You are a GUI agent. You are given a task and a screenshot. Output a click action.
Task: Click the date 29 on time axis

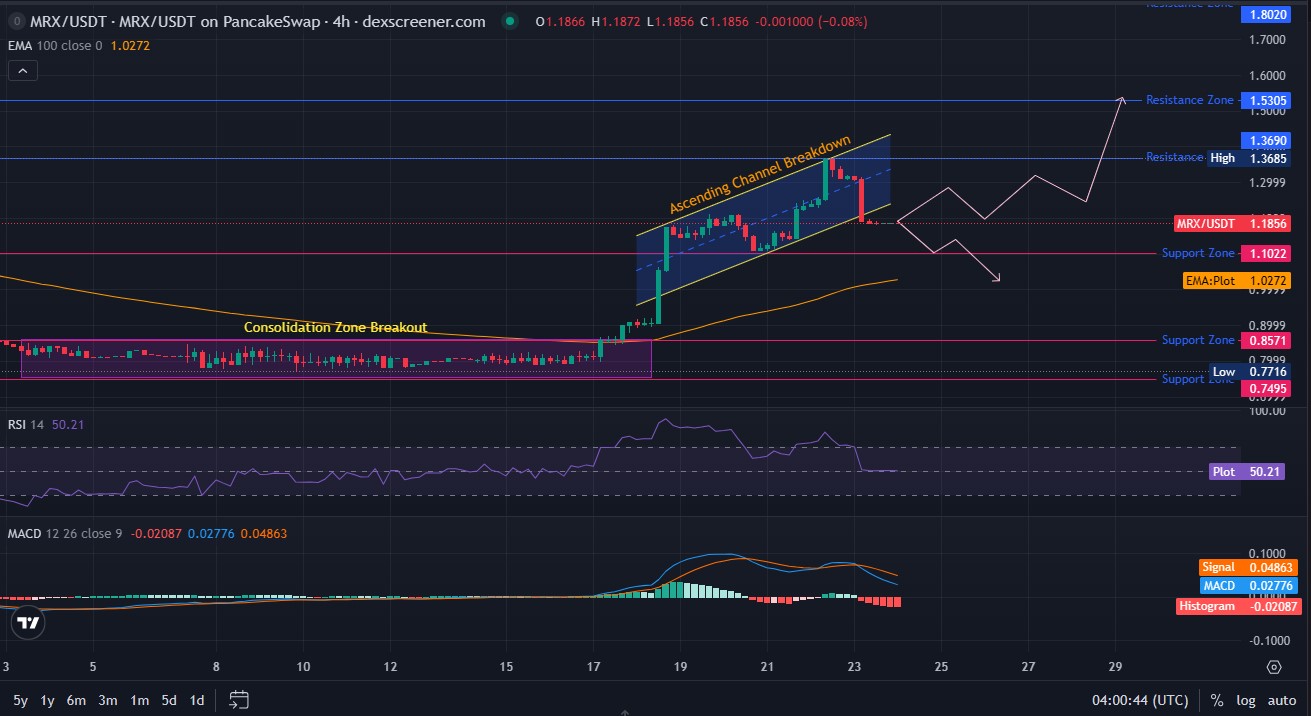click(1116, 667)
